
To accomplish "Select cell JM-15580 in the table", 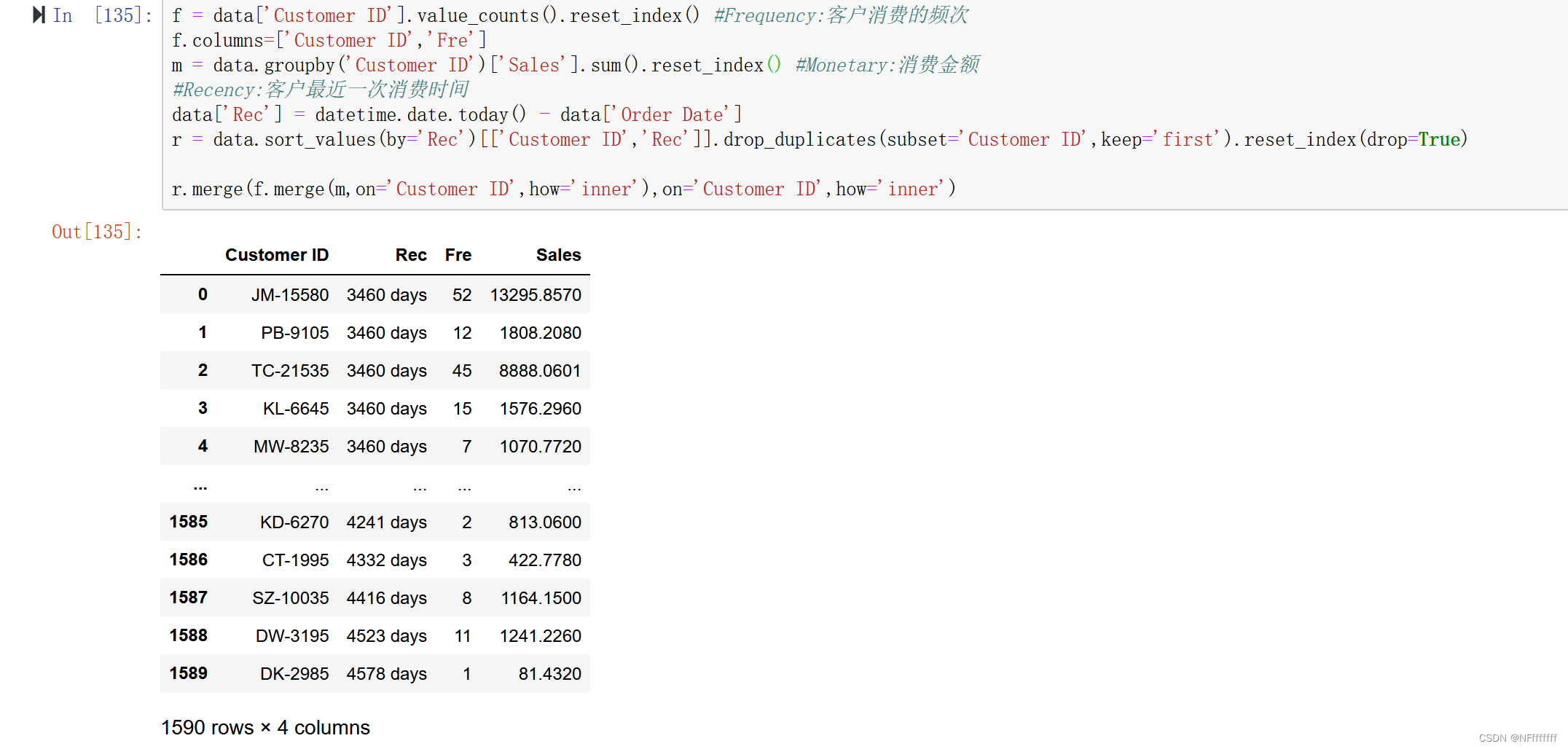I will pyautogui.click(x=290, y=295).
